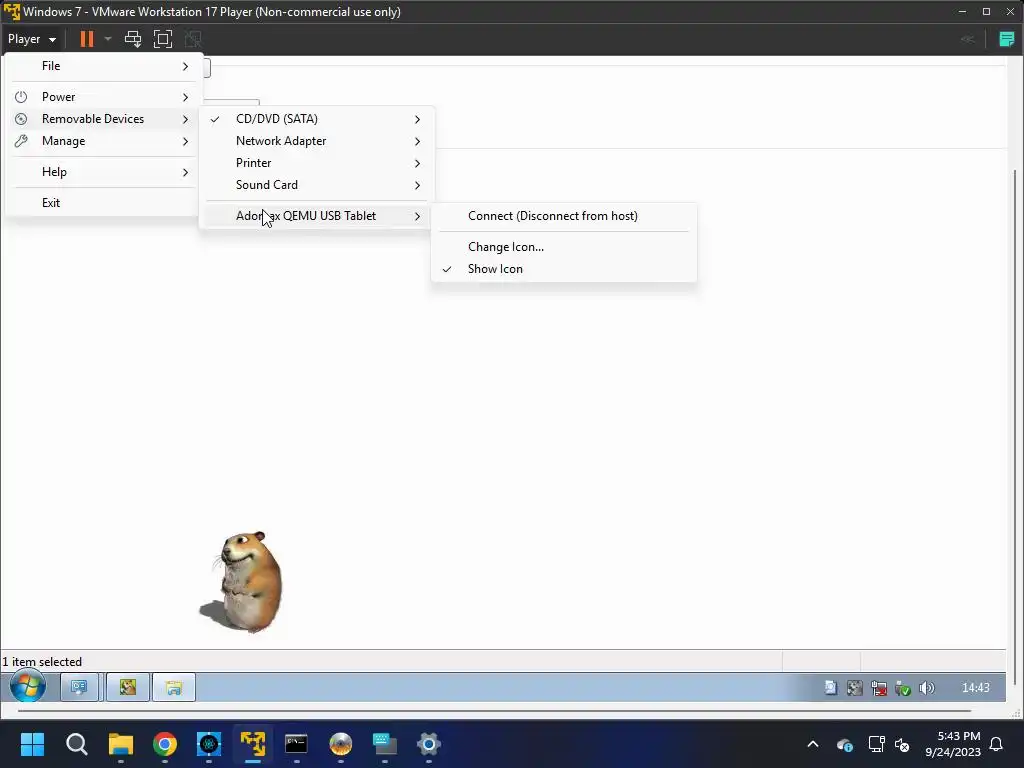Screen dimensions: 1024x768
Task: Pause the virtual machine with the orange button
Action: click(86, 39)
